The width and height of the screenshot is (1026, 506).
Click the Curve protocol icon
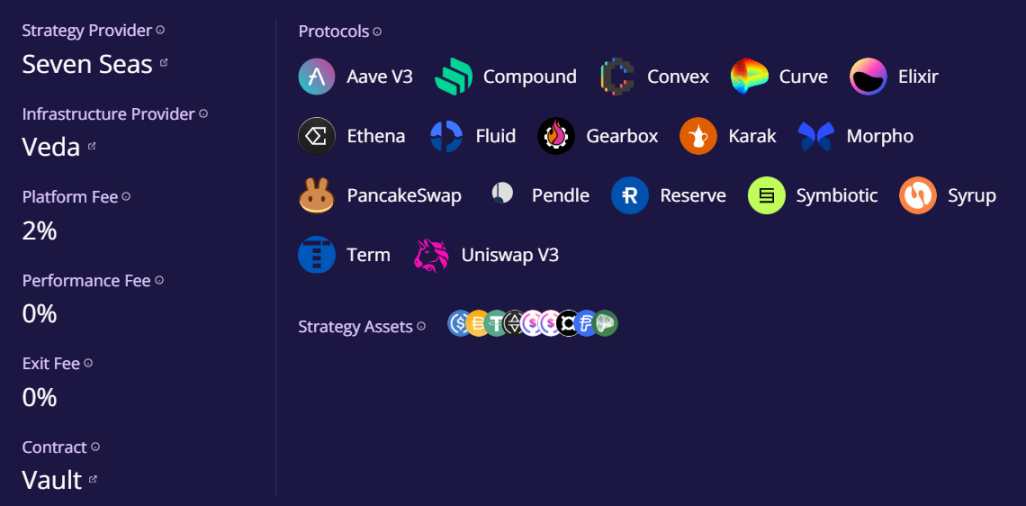[749, 77]
